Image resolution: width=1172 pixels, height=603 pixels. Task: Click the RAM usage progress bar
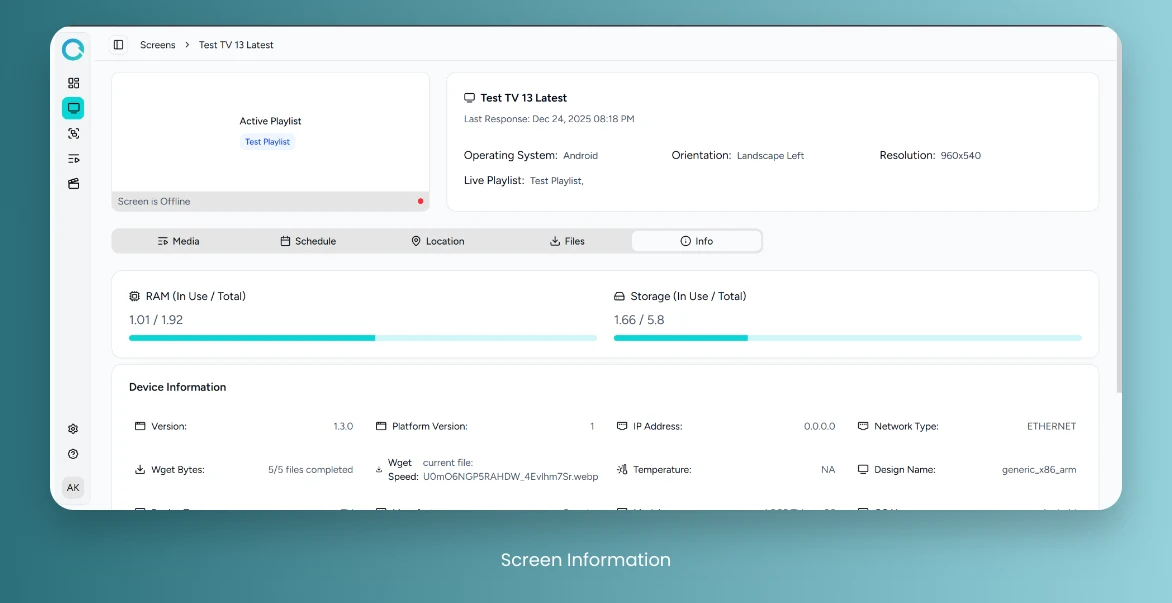[363, 338]
